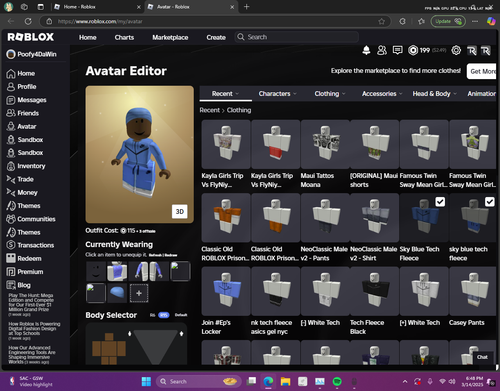This screenshot has height=391, width=500.
Task: Go to Marketplace in top navigation
Action: tap(170, 37)
